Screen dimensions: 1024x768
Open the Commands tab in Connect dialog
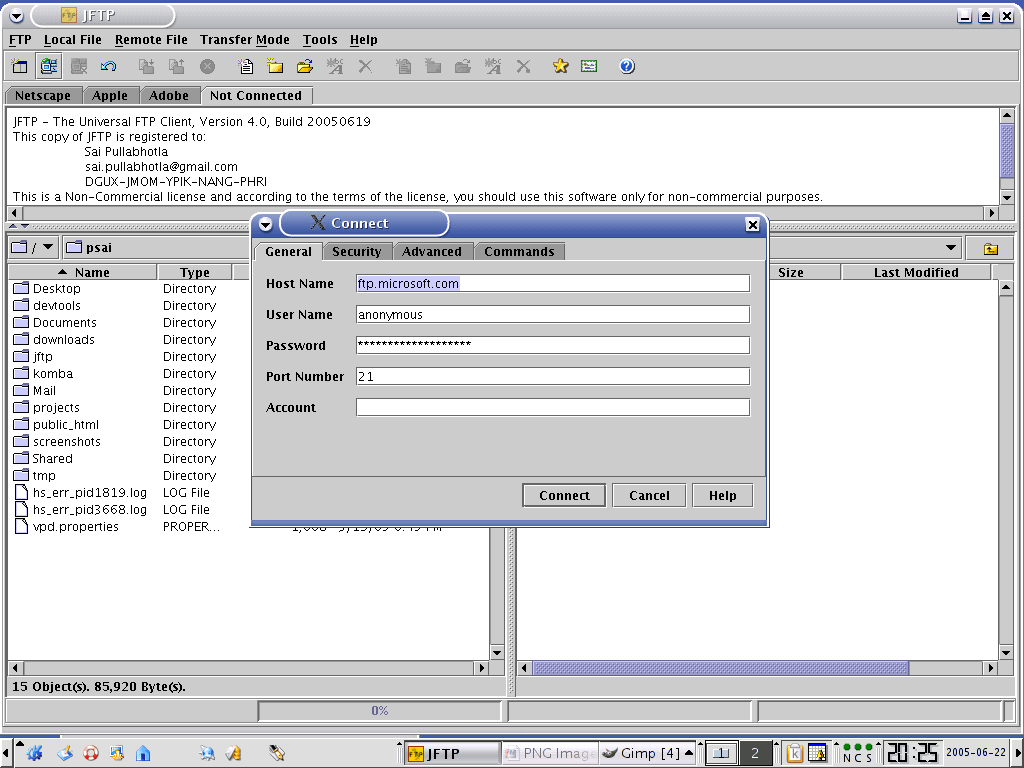point(519,251)
